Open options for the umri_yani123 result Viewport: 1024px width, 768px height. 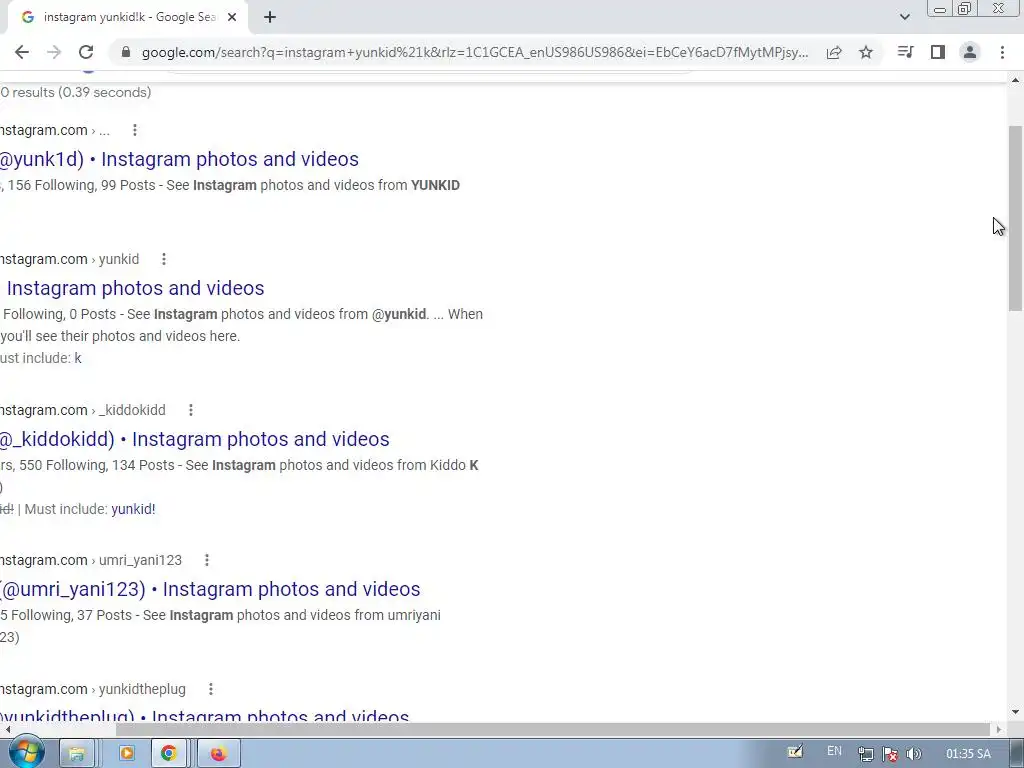207,560
